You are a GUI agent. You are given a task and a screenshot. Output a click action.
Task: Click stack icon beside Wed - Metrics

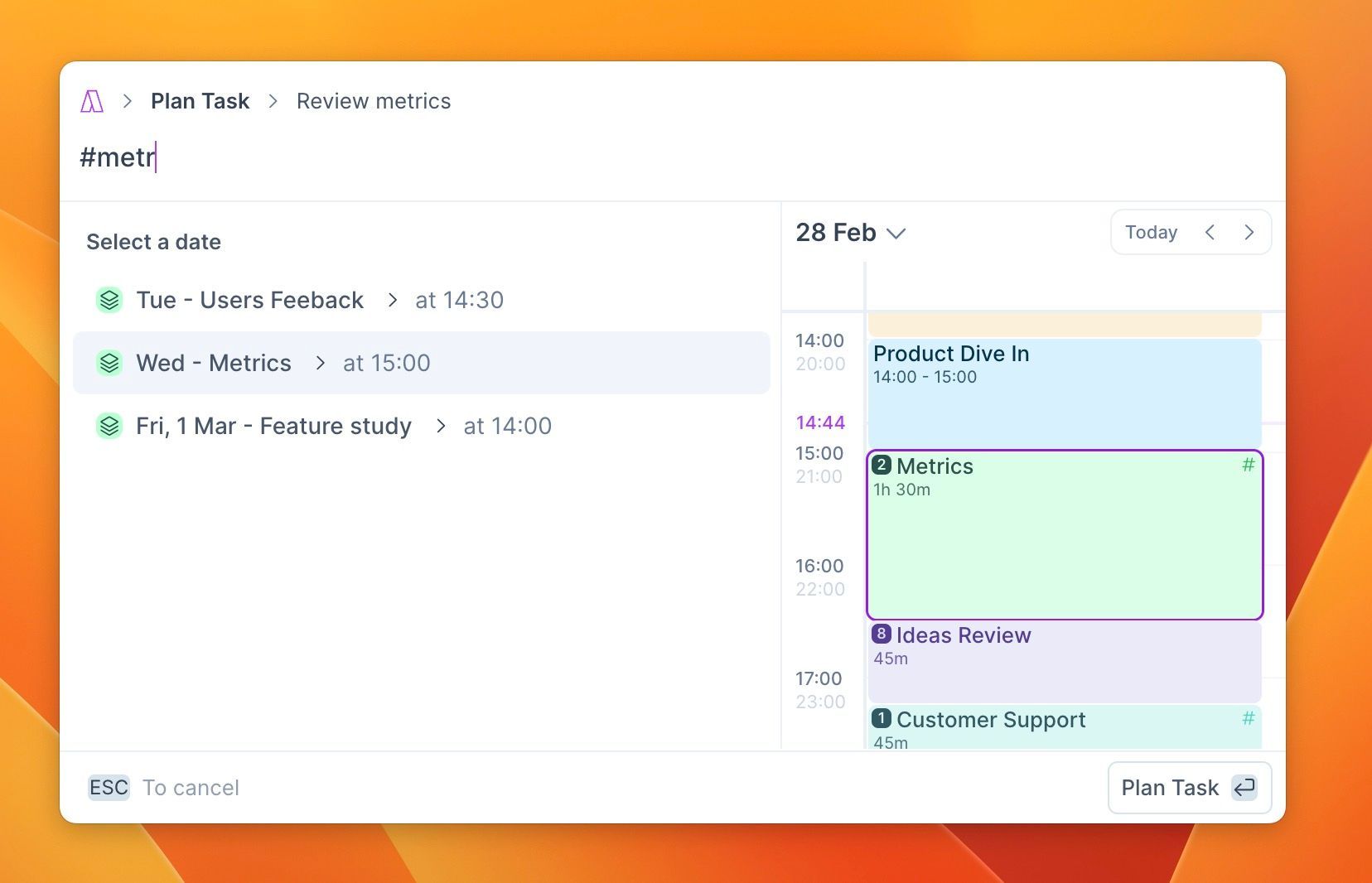109,363
